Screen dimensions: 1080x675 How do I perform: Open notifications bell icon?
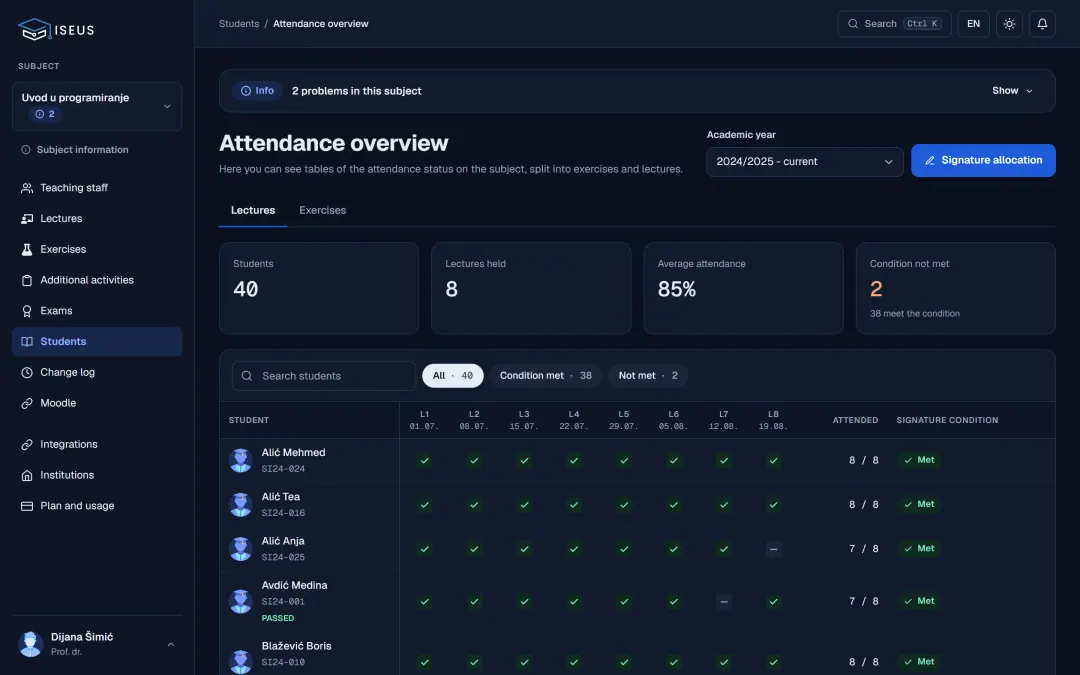tap(1042, 24)
